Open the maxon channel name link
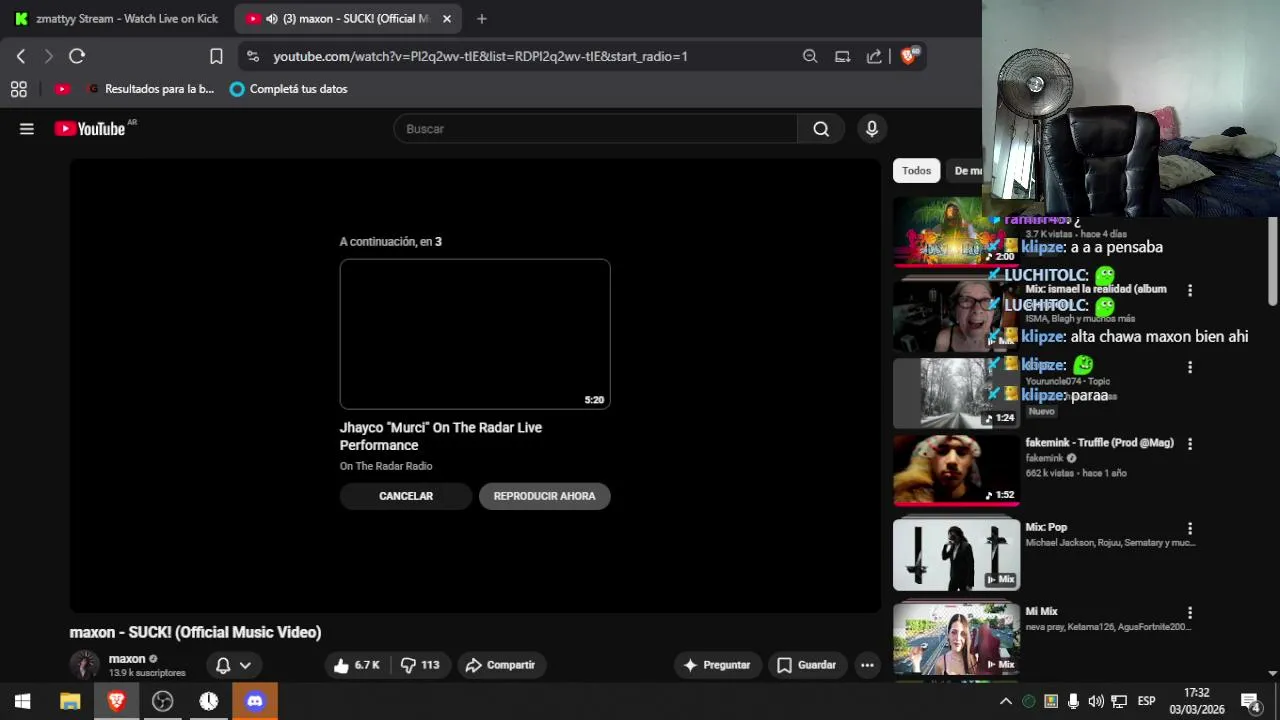 pyautogui.click(x=127, y=659)
